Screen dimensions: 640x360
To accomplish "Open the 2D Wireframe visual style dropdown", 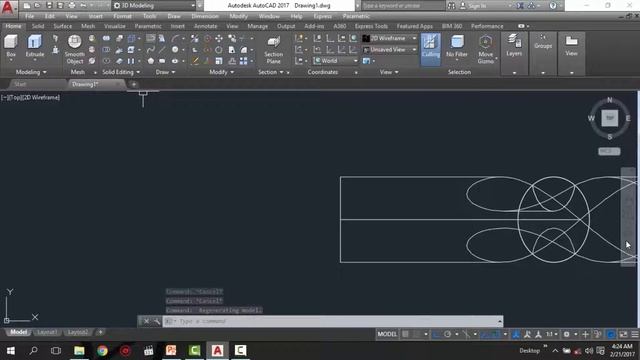I will click(390, 38).
